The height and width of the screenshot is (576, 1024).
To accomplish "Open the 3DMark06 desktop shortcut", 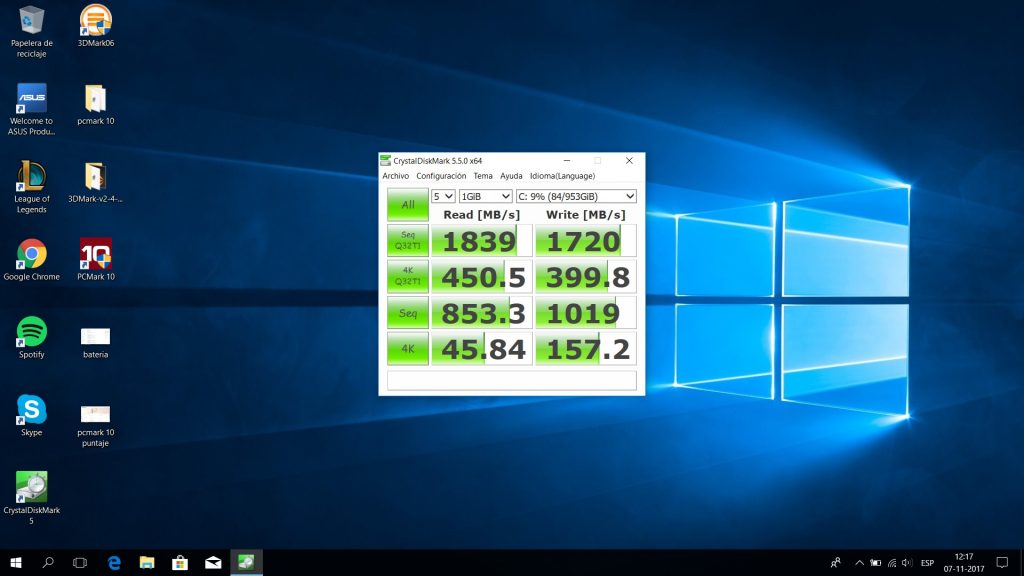I will click(x=95, y=20).
